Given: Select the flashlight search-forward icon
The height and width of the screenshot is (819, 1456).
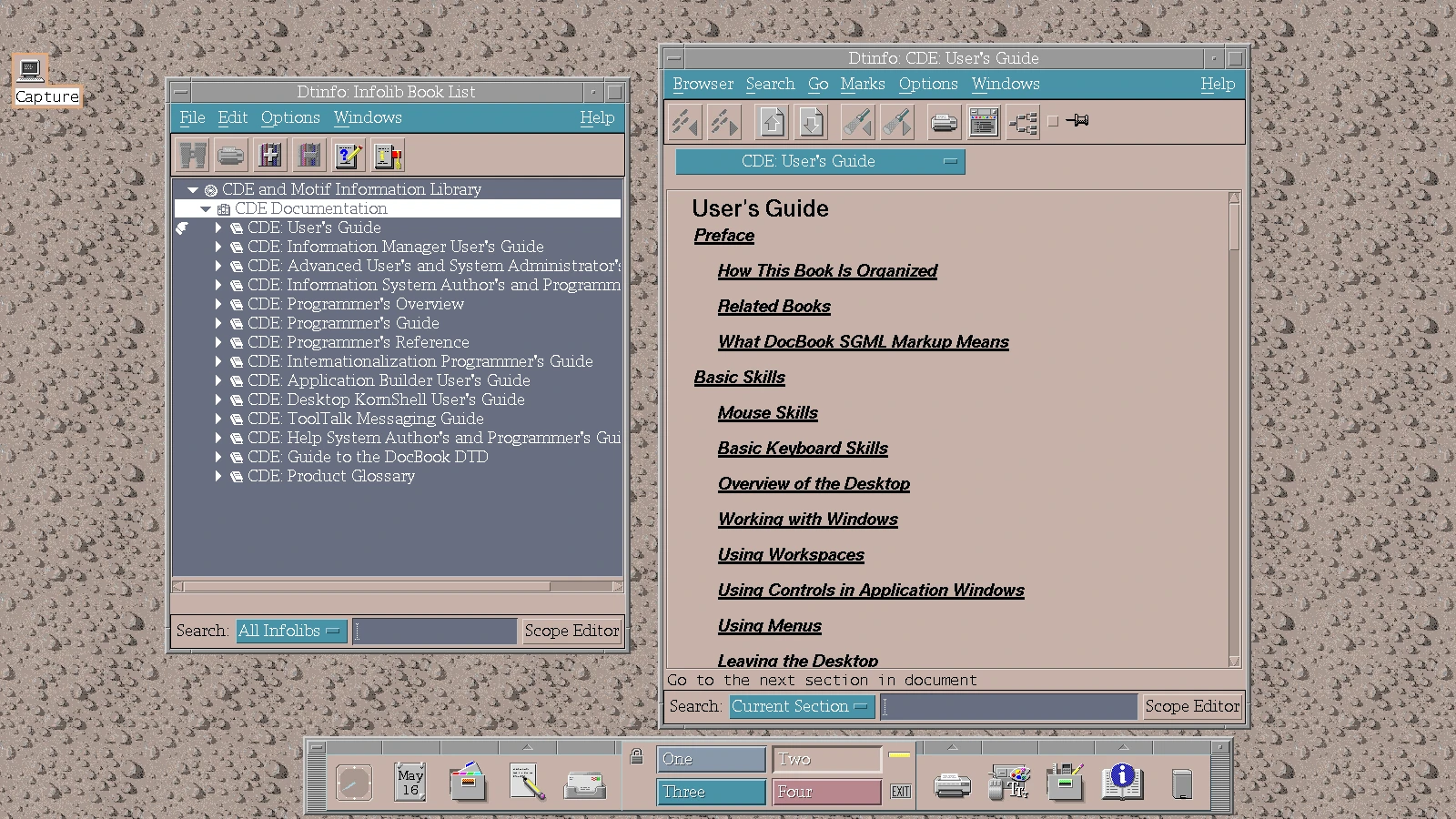Looking at the screenshot, I should point(897,121).
